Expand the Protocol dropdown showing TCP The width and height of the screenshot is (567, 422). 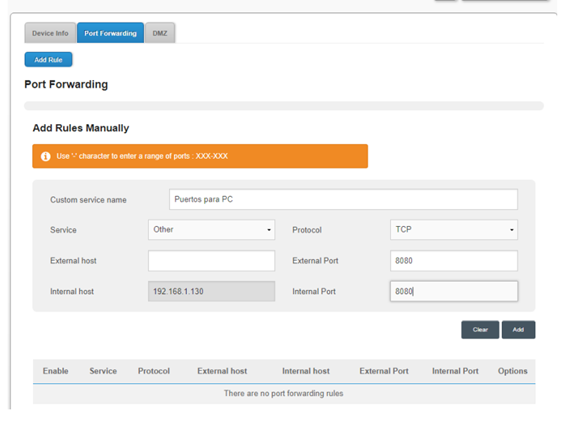(x=454, y=230)
